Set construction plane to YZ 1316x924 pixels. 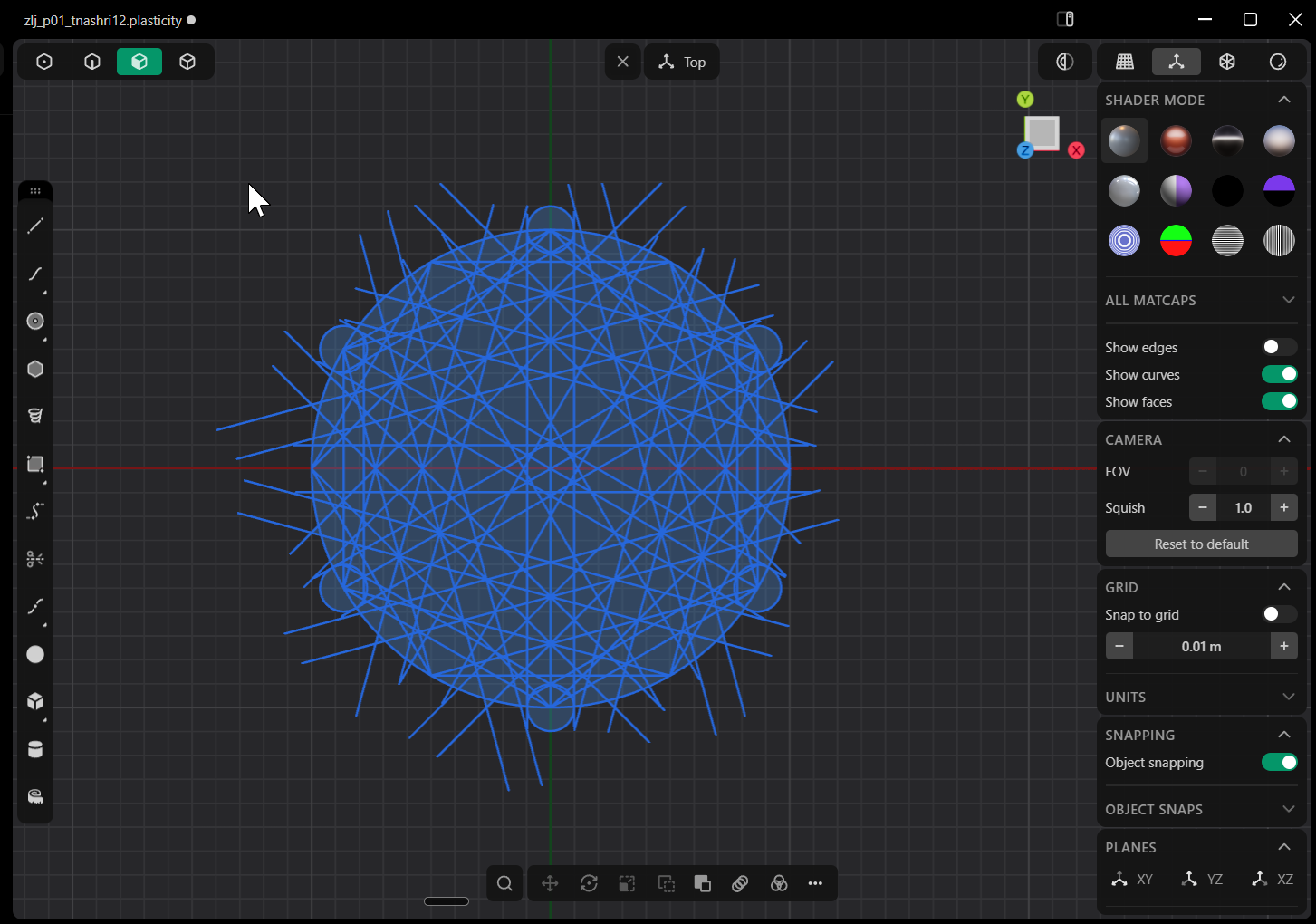pos(1203,879)
